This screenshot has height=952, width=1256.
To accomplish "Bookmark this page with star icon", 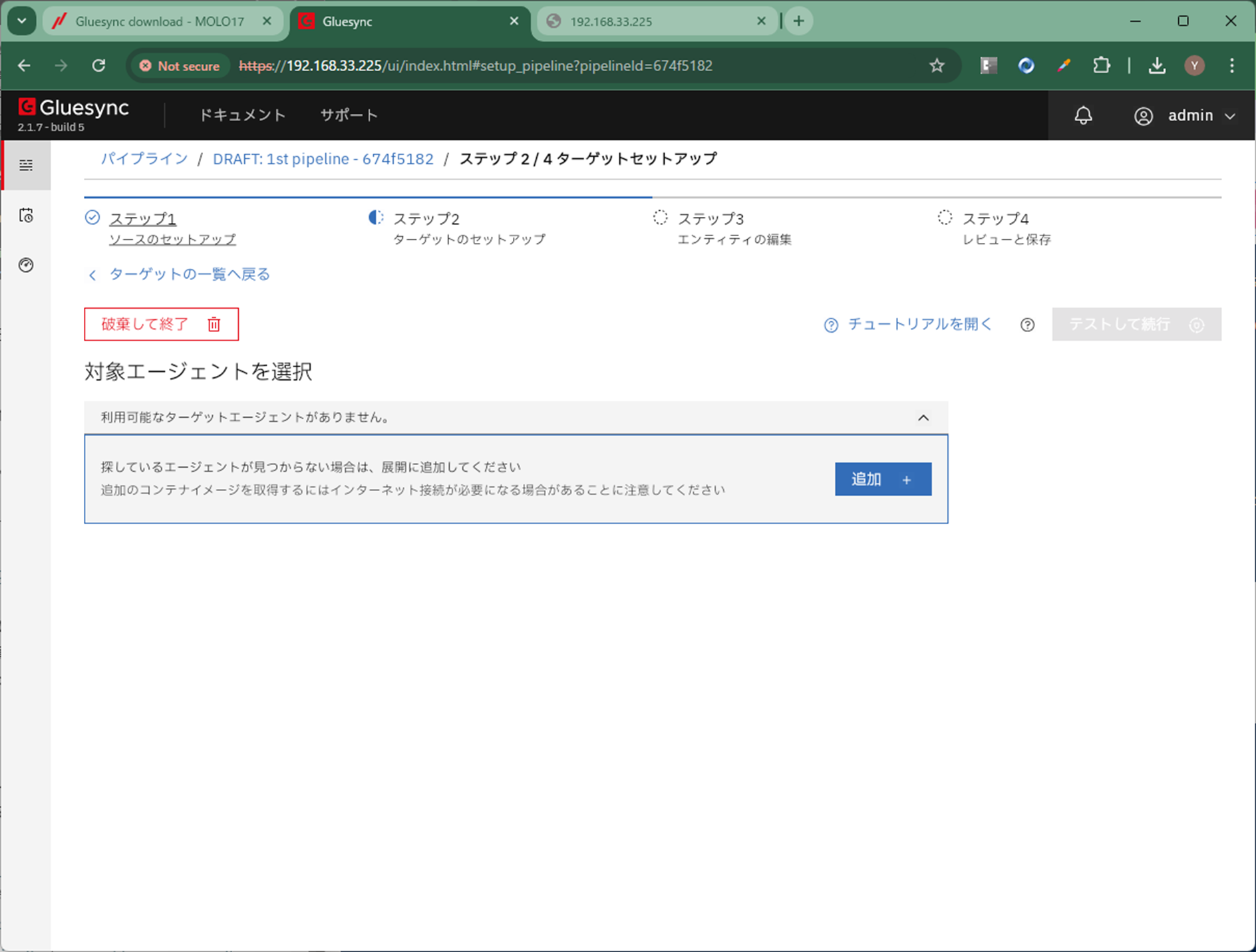I will coord(937,66).
